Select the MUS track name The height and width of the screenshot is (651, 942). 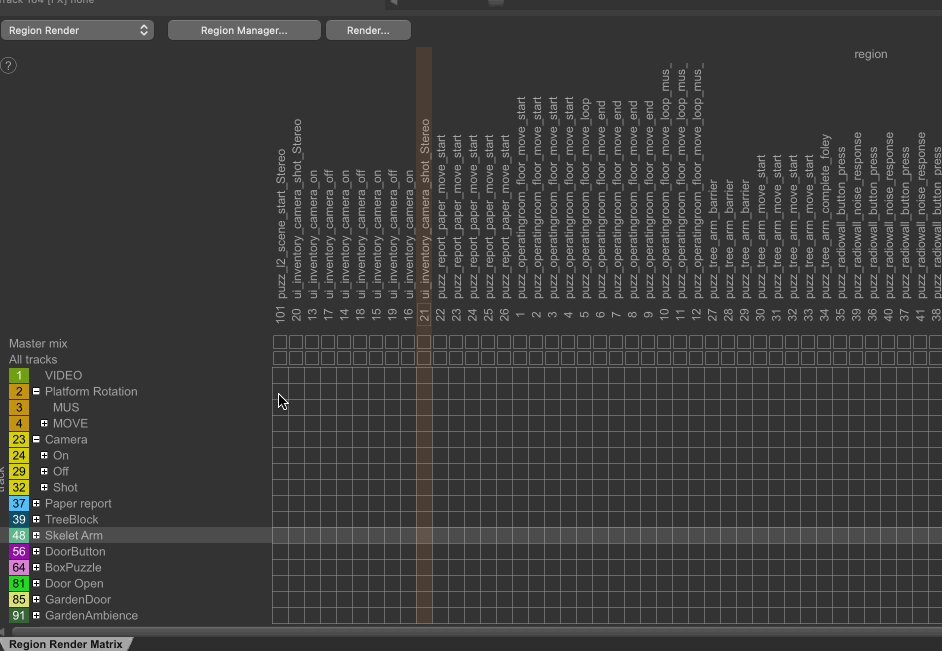[66, 407]
